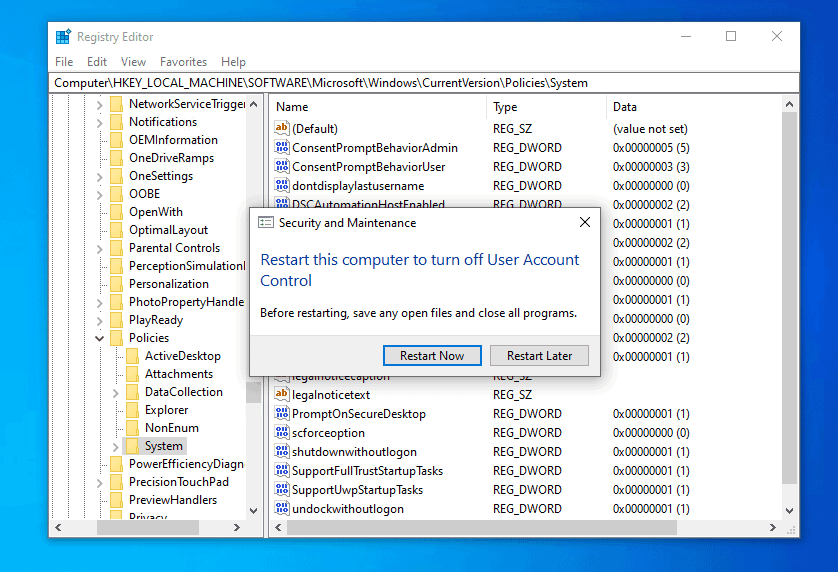Click the (Default) string value icon

[x=281, y=129]
